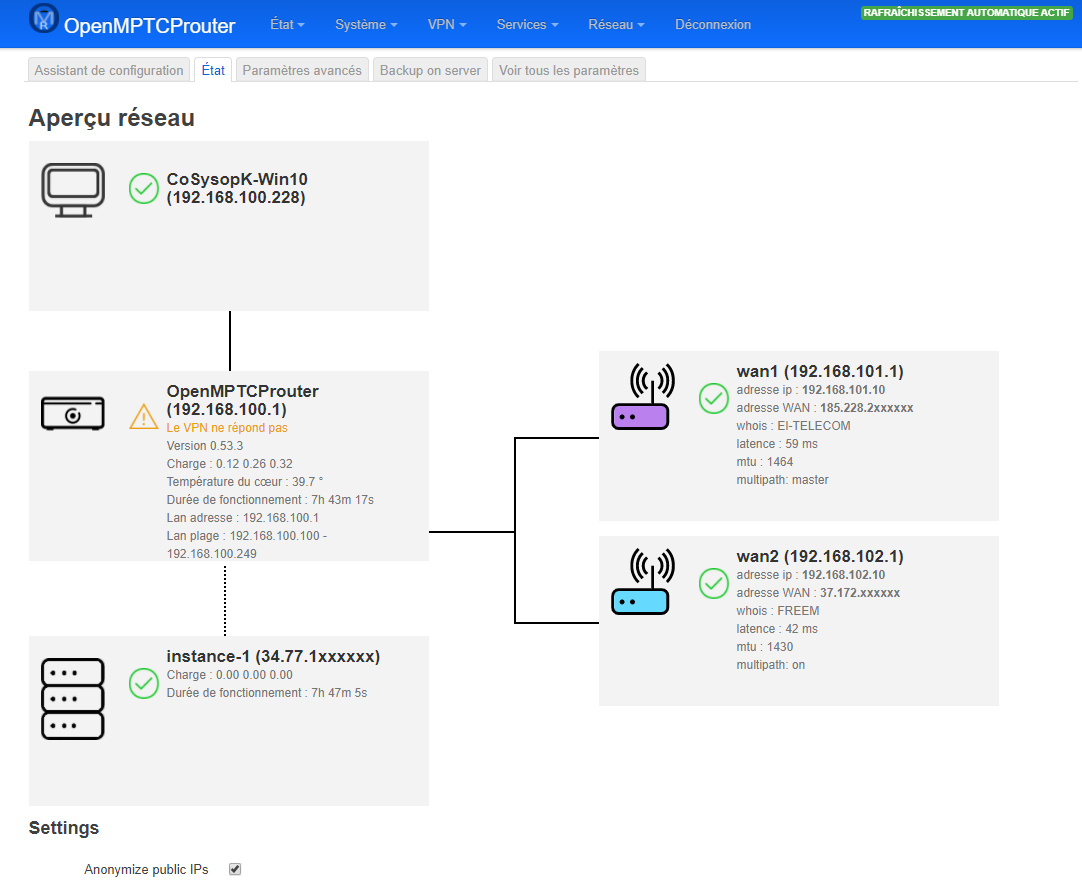
Task: Click 'Version 0.53.3' text
Action: 205,446
